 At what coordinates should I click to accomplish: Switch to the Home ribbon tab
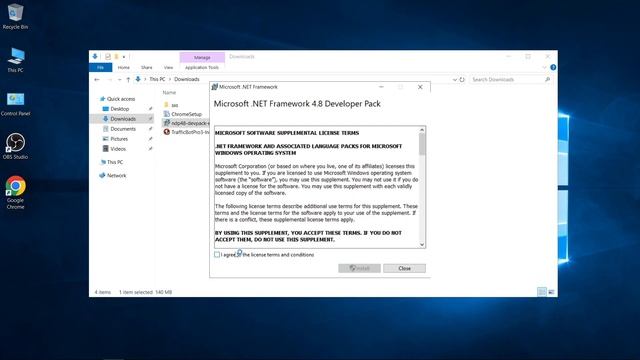click(x=123, y=67)
